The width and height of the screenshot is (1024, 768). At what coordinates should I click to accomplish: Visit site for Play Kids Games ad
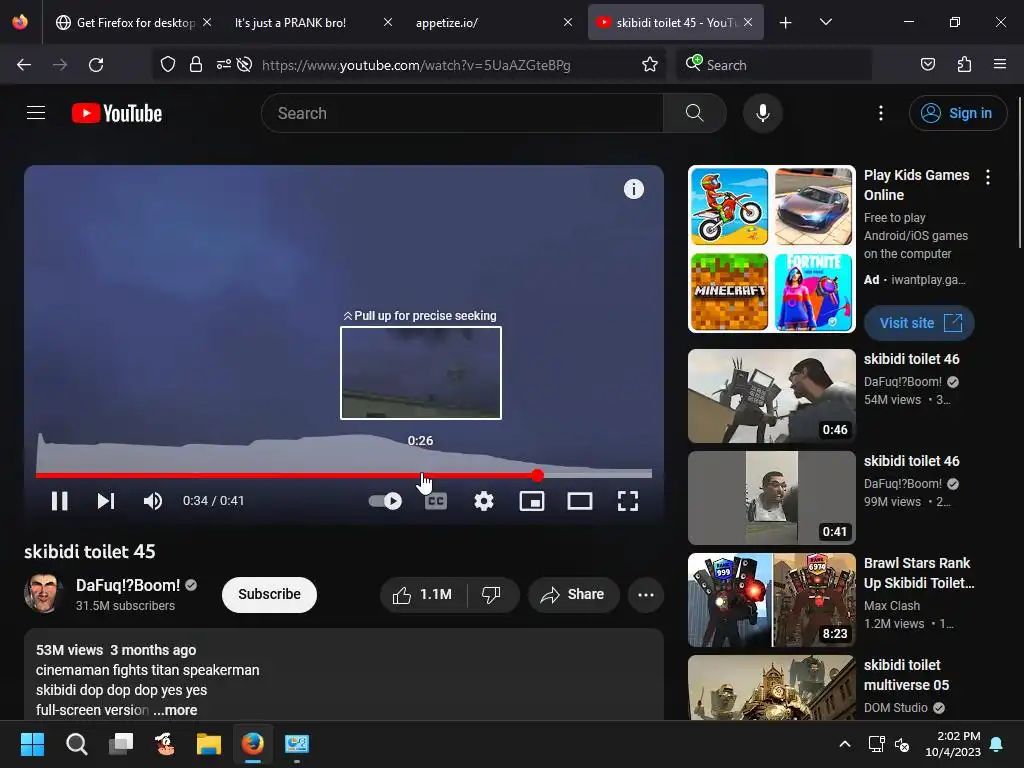click(919, 323)
